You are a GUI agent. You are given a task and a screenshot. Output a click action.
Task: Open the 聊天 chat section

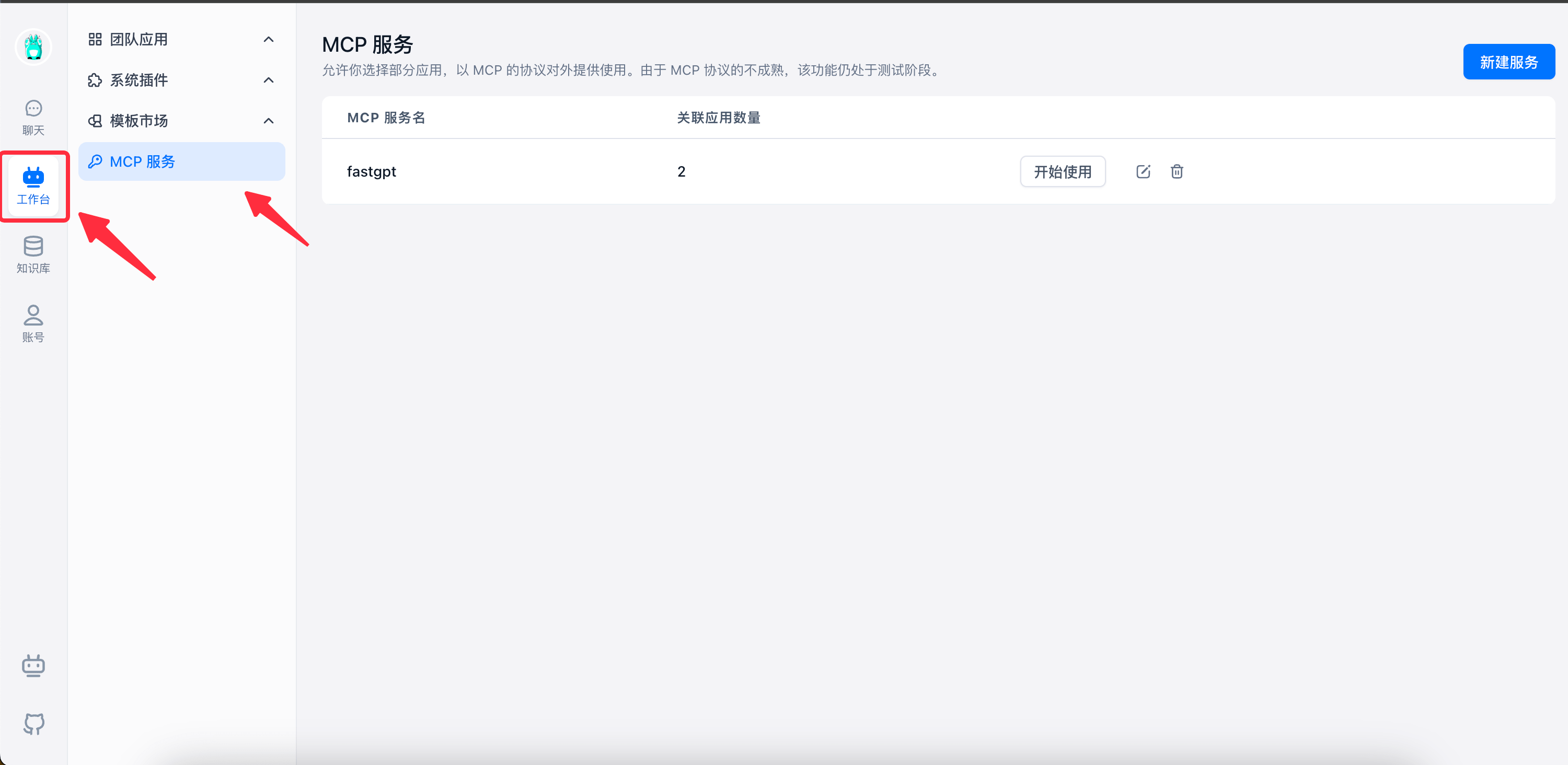pos(33,115)
